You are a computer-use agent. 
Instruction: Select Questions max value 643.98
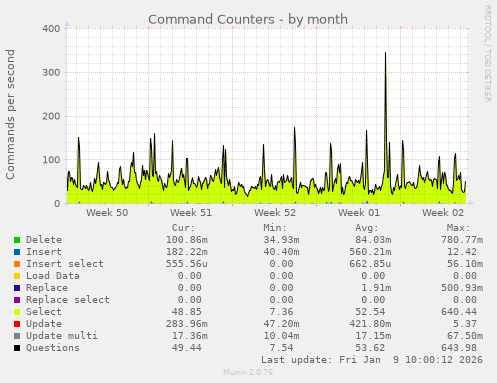coord(459,348)
